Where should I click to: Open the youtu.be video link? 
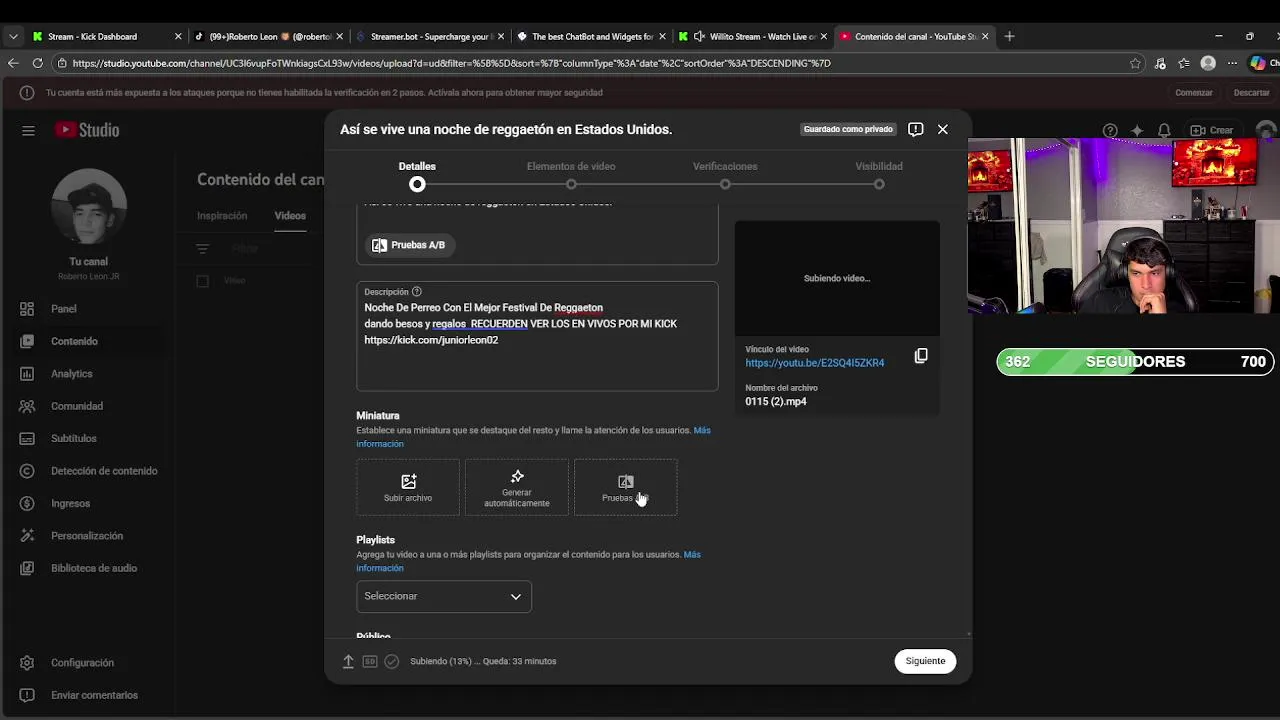[814, 363]
